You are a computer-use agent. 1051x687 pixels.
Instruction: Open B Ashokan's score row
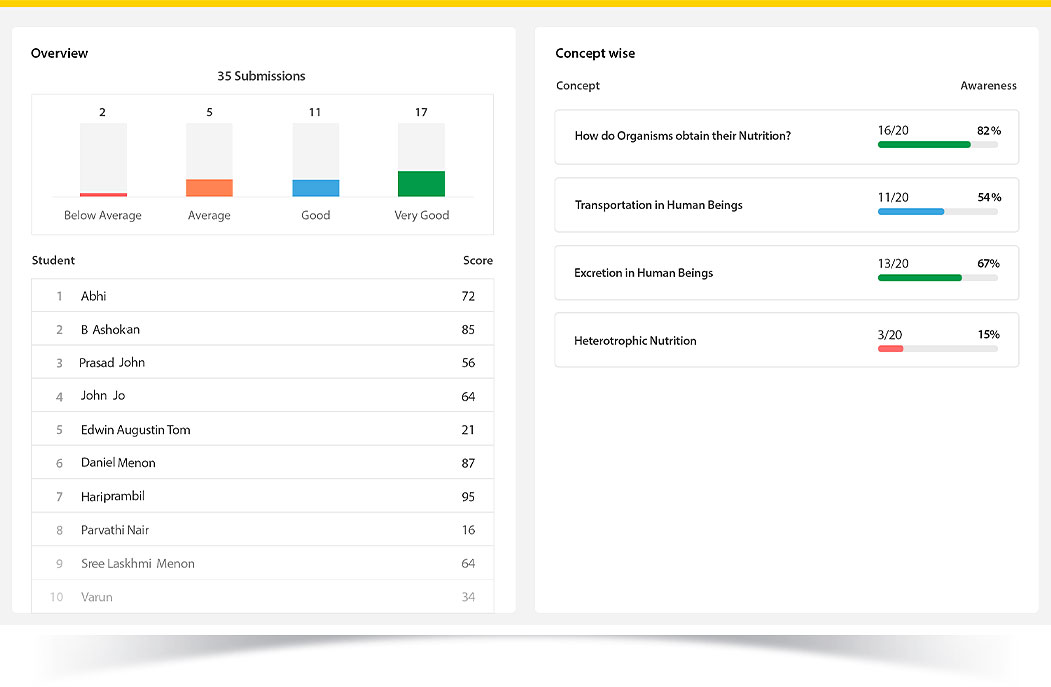point(262,329)
